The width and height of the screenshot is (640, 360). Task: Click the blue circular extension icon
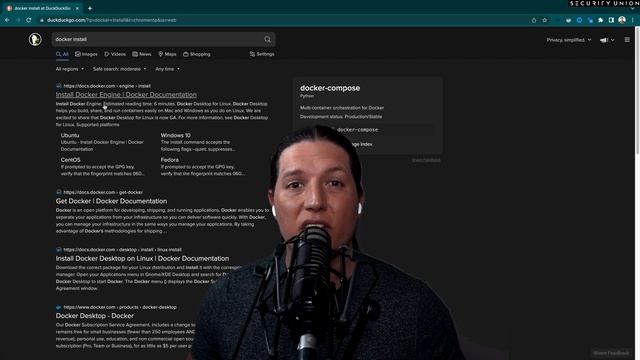[x=579, y=20]
